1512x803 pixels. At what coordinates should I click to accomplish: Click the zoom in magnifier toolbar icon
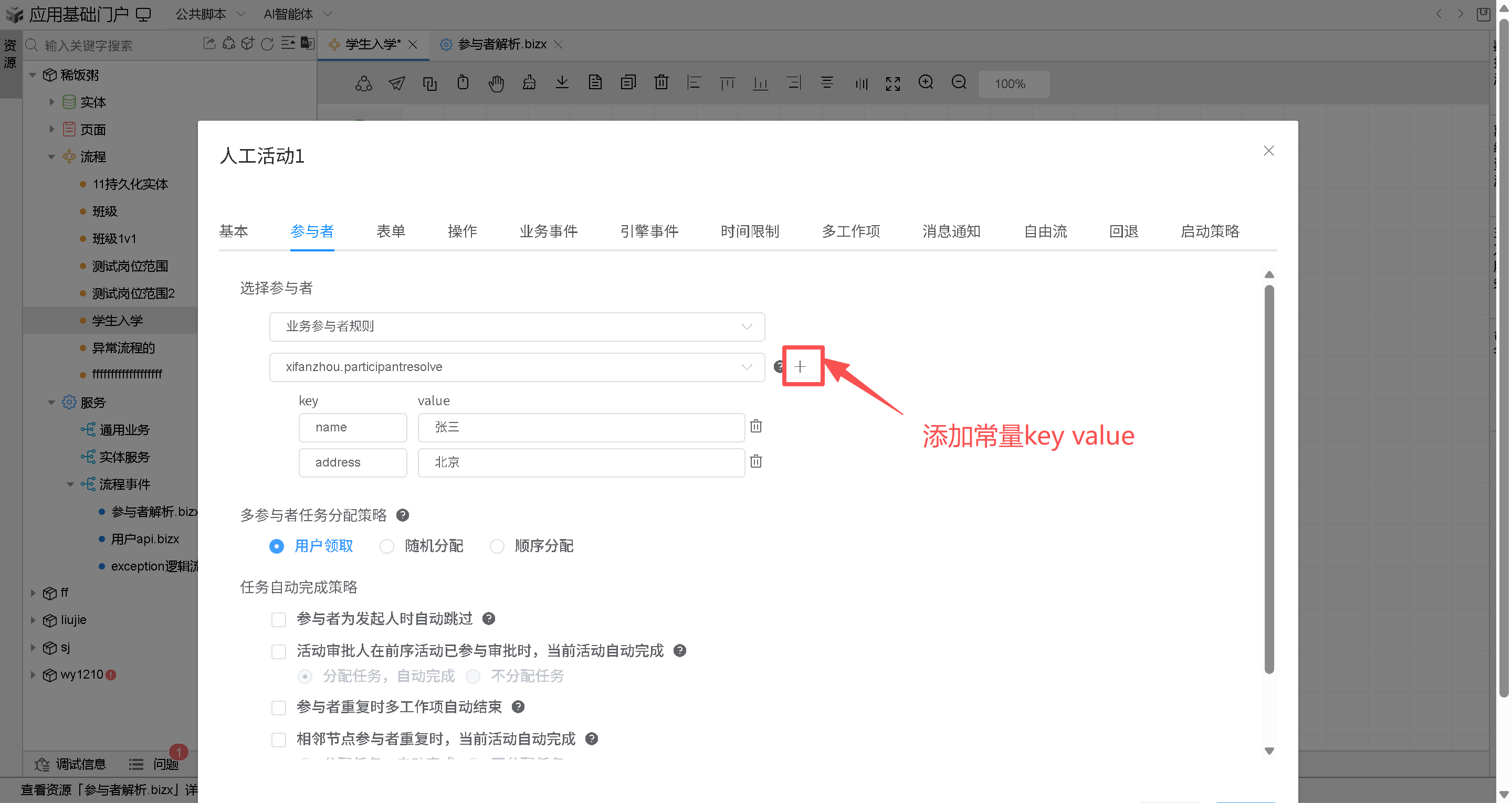pyautogui.click(x=926, y=83)
